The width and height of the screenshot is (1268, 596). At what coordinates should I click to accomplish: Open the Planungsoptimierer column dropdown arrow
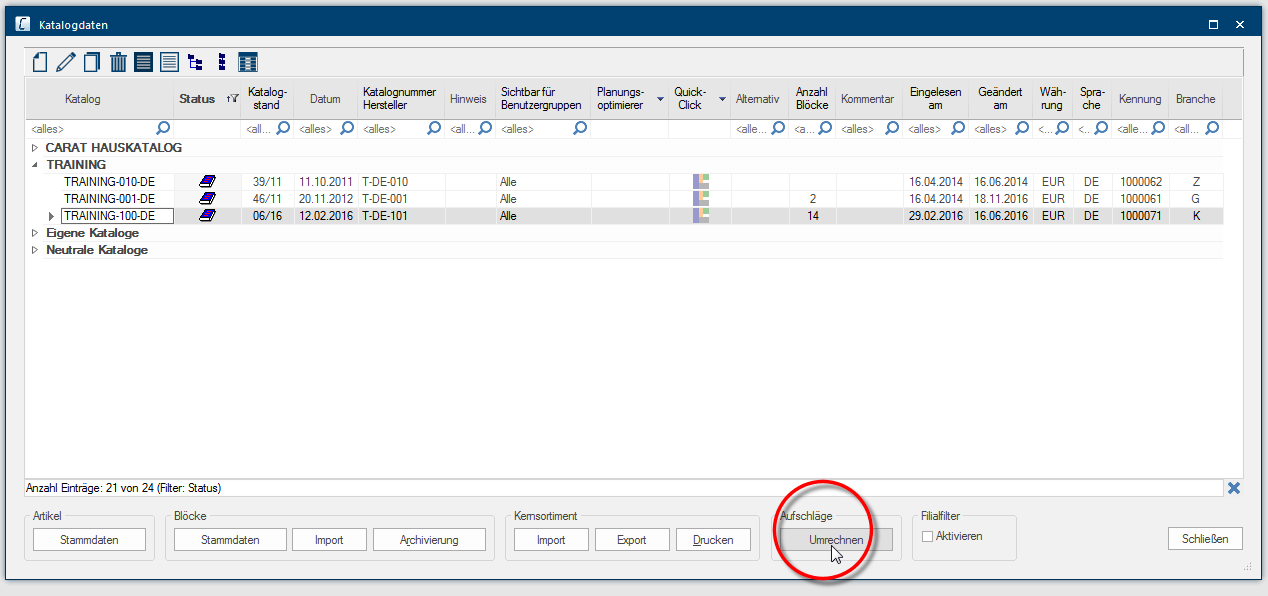pos(660,99)
